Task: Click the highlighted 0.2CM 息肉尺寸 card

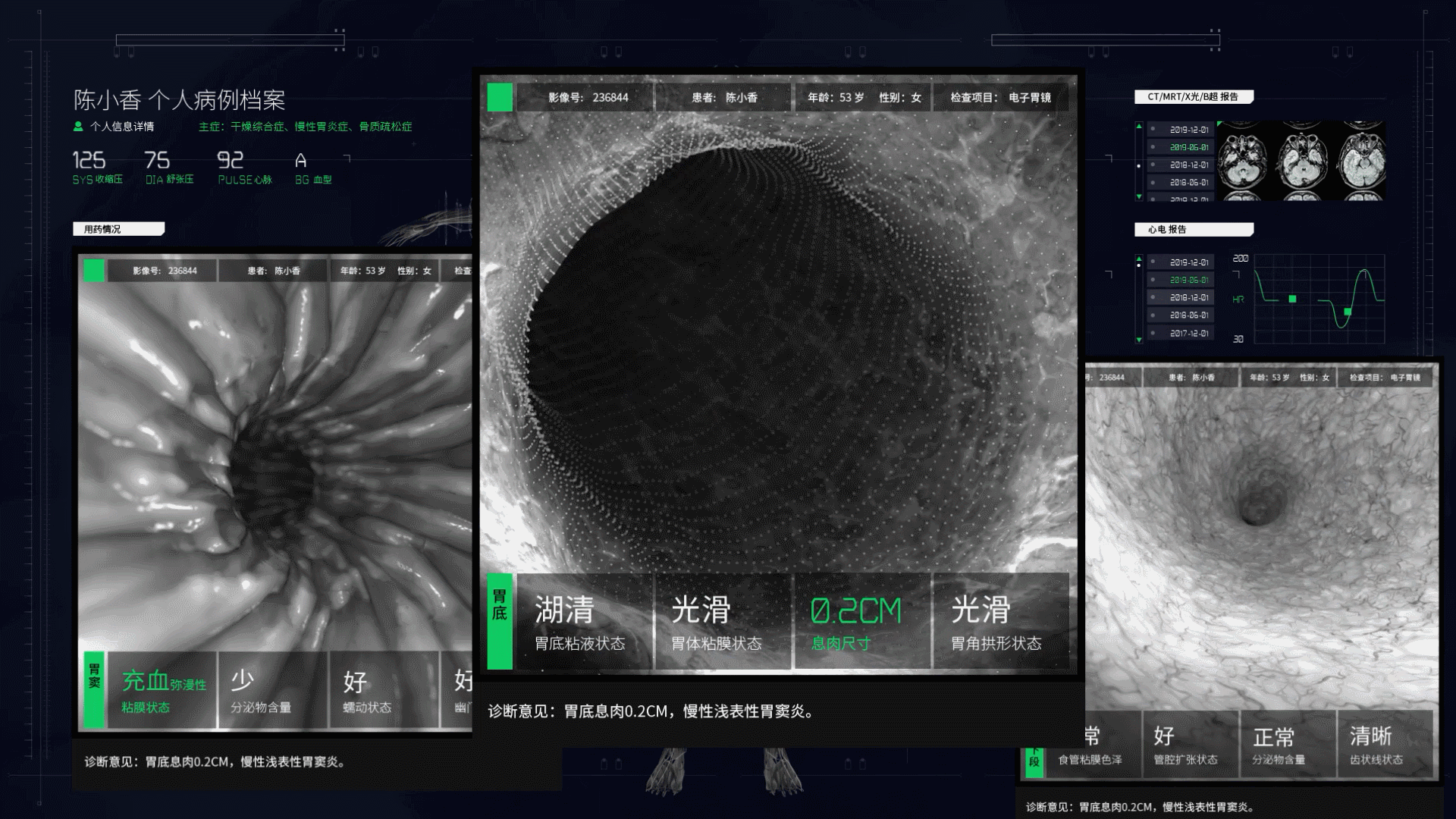Action: (863, 621)
